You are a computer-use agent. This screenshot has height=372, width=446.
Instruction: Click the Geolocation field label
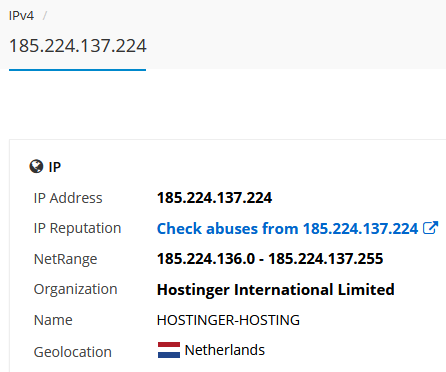[x=73, y=352]
